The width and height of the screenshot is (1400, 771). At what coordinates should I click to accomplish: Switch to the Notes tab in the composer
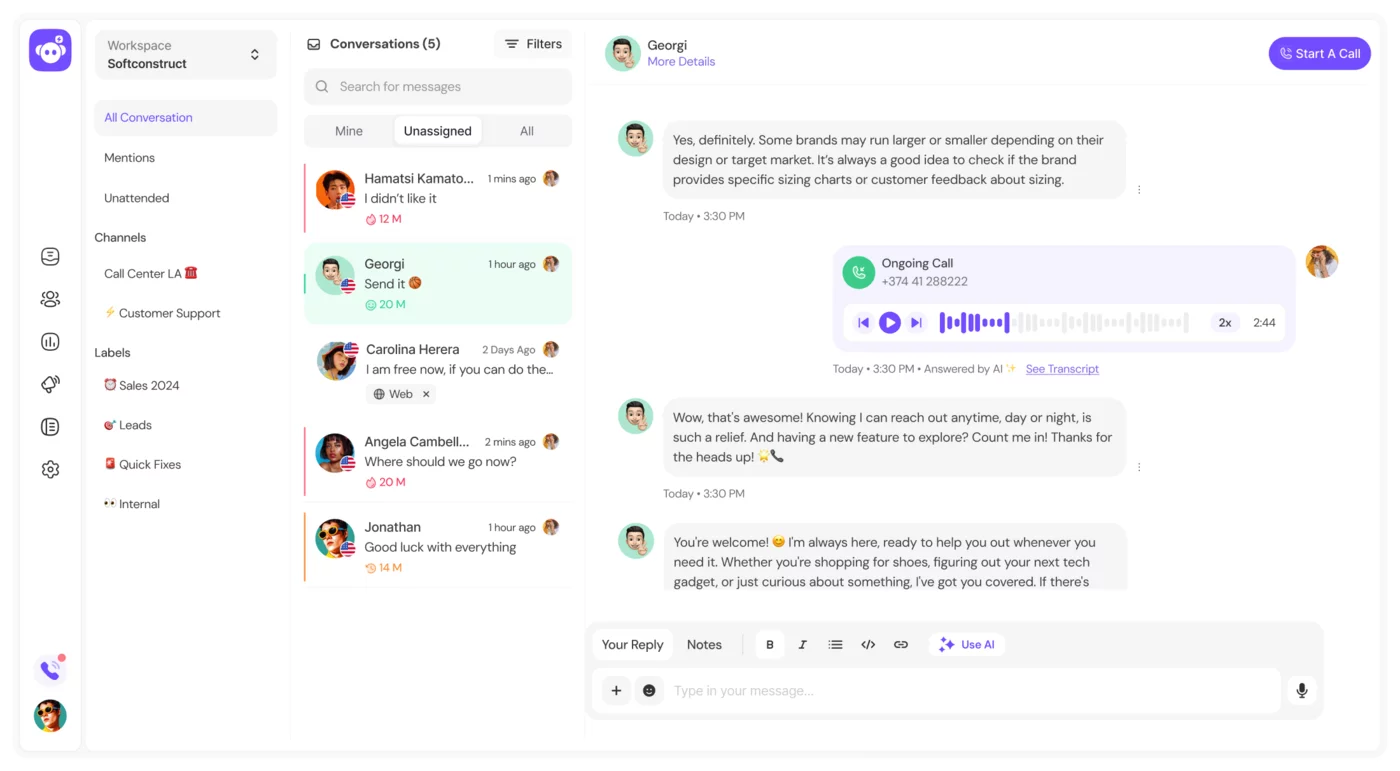(704, 644)
